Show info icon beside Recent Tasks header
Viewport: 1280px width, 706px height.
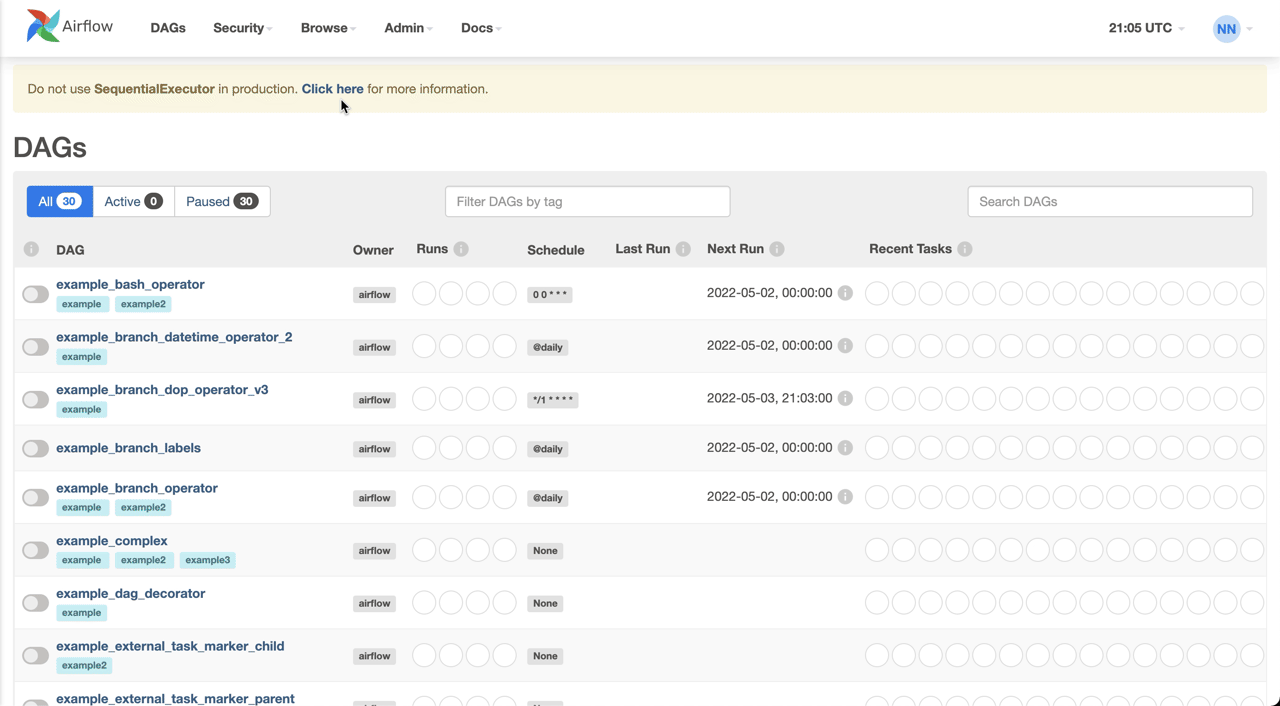965,249
